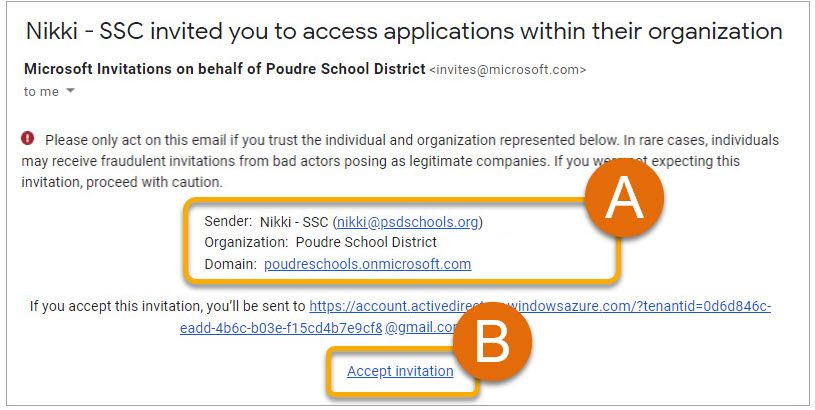
Task: Click the 'Domain:' label text
Action: [230, 264]
